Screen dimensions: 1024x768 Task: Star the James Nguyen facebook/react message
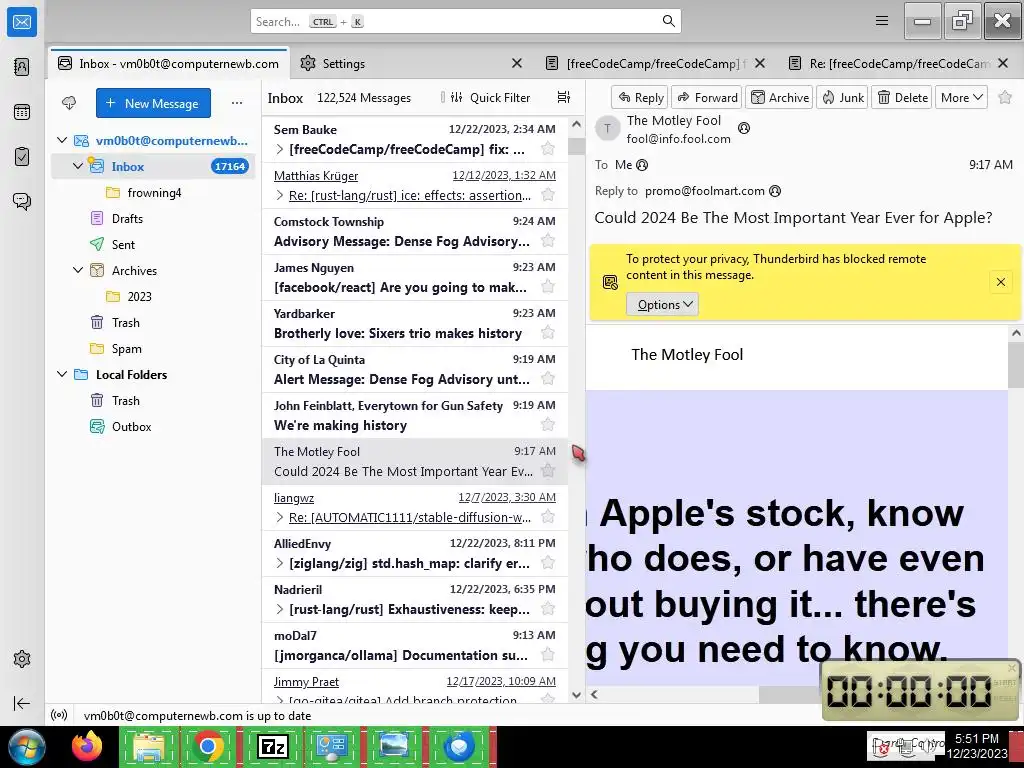548,287
